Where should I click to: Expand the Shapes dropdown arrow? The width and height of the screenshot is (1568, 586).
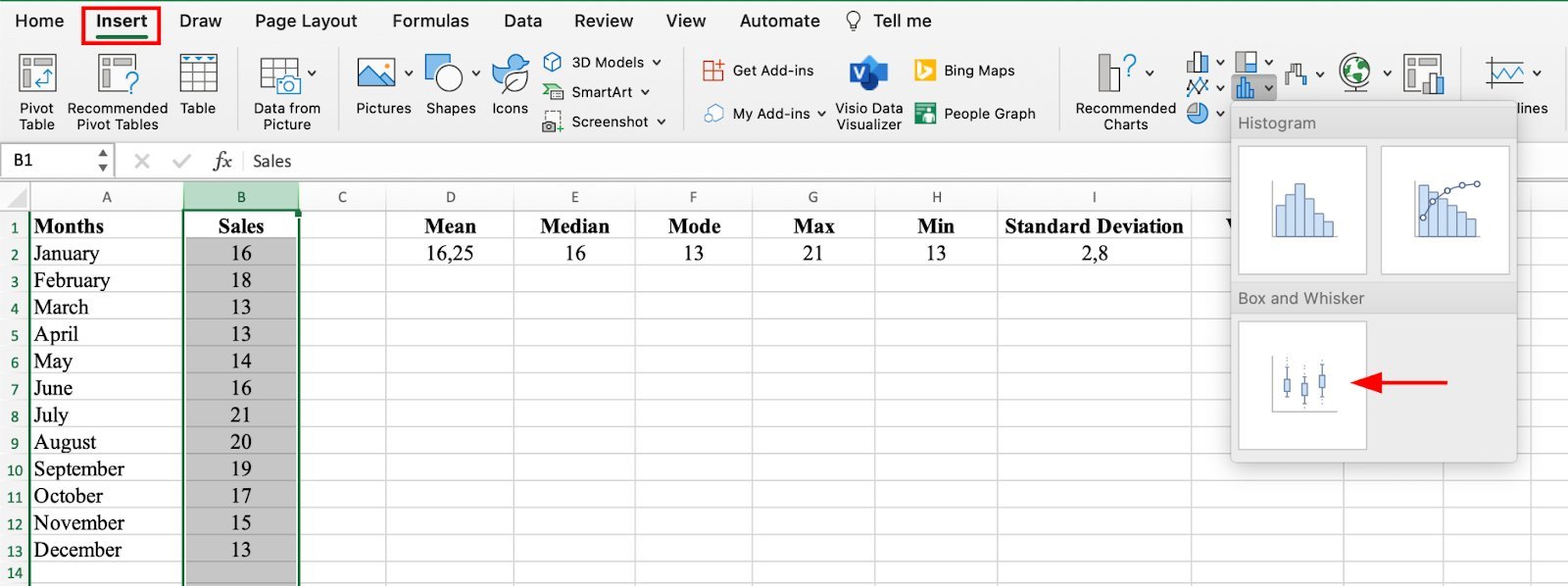coord(476,73)
